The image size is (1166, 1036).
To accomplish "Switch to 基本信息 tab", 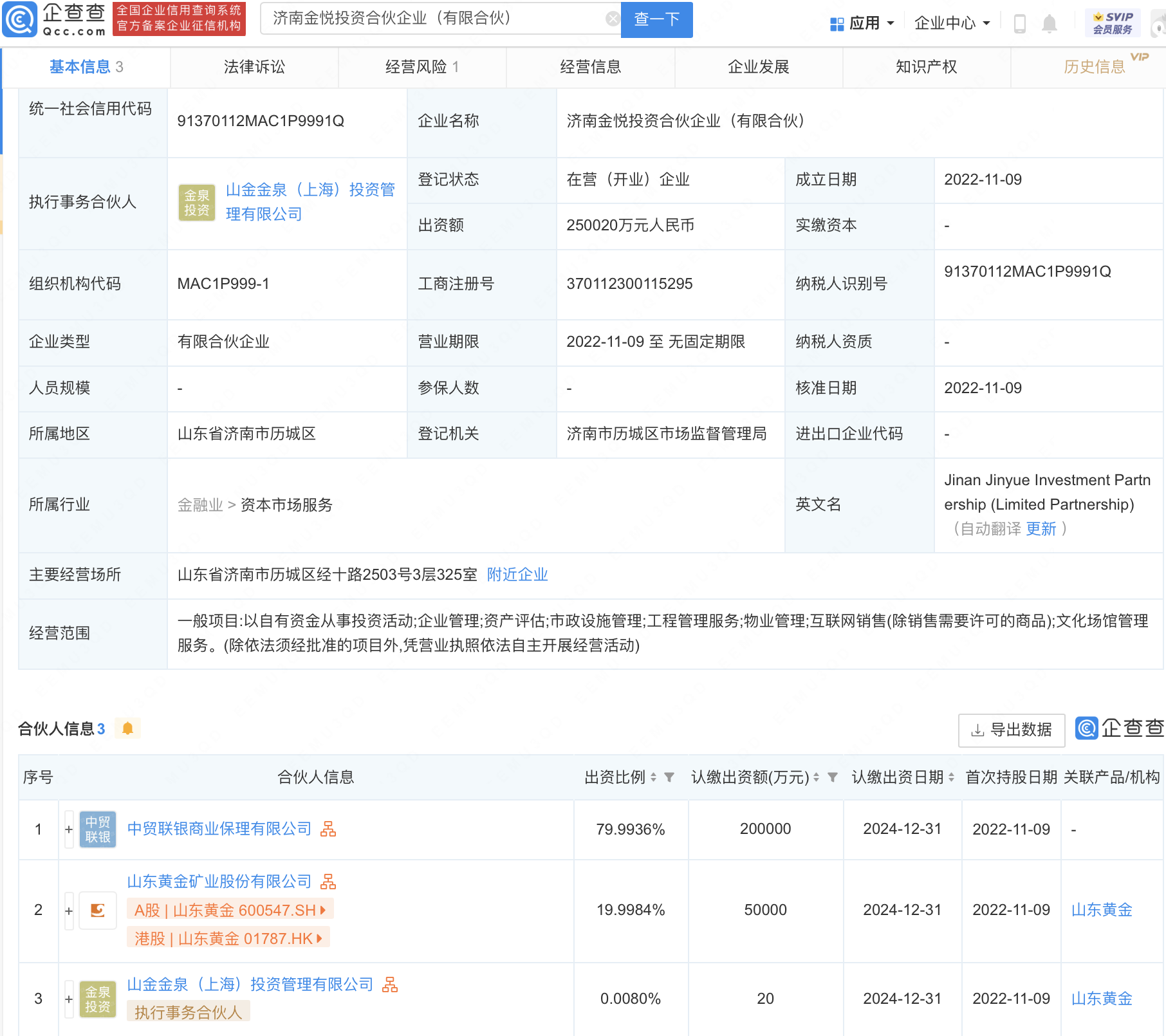I will point(86,67).
